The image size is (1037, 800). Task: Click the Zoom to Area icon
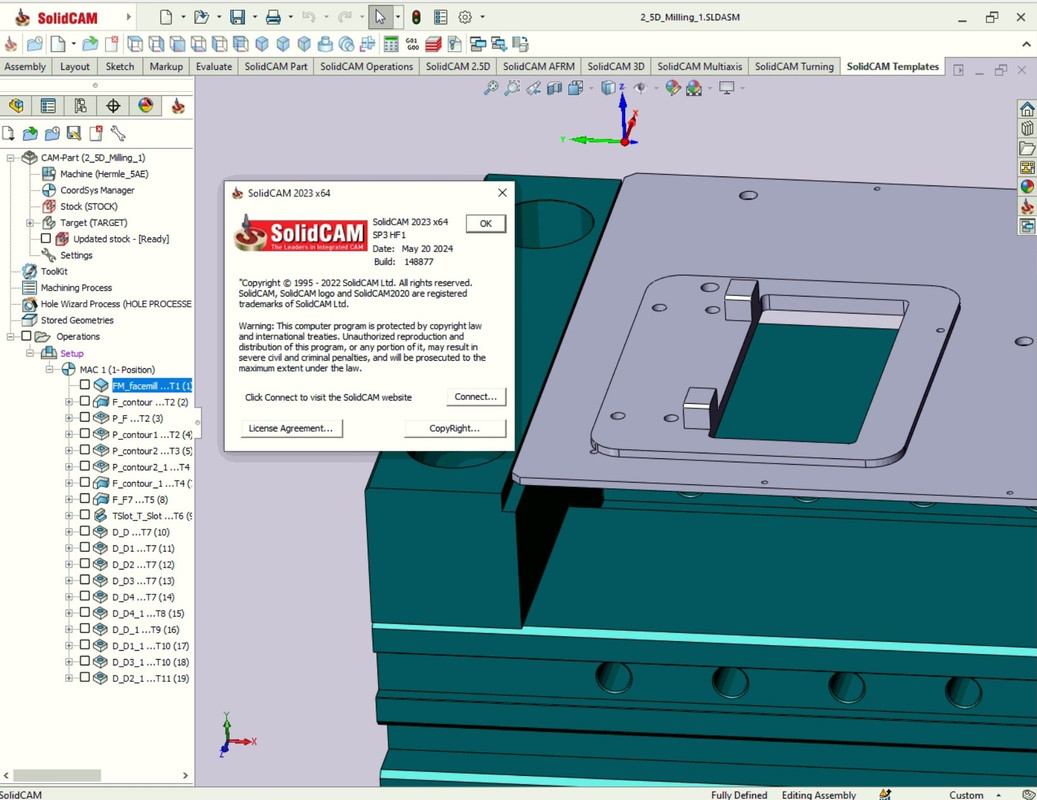pos(512,88)
